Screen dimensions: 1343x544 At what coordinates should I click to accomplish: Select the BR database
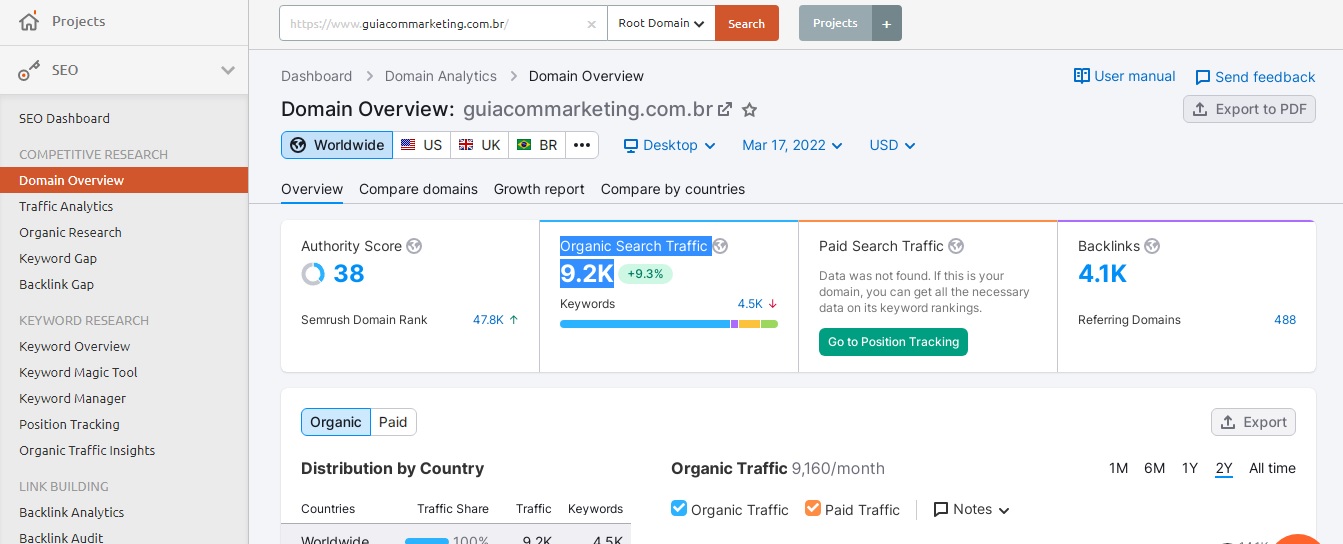537,145
